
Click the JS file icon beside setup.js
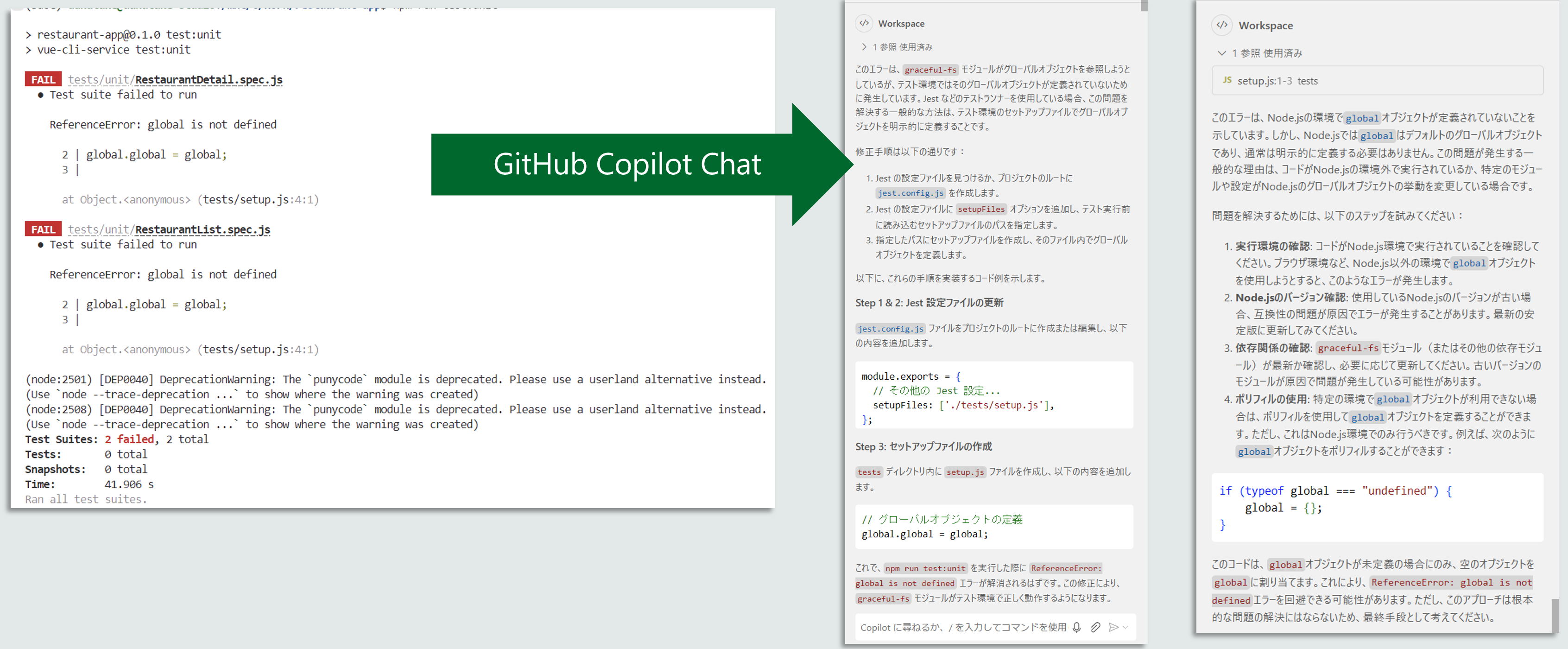(x=1227, y=80)
